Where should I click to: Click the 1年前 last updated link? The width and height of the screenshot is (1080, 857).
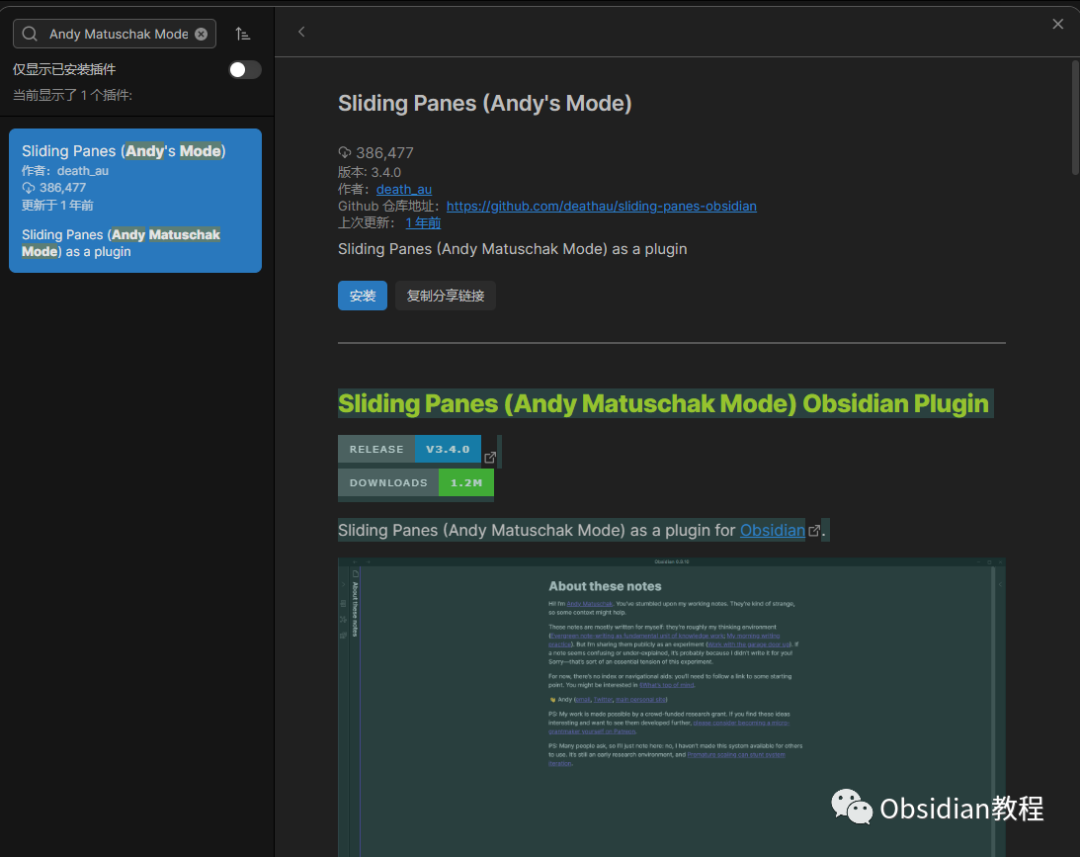(423, 223)
